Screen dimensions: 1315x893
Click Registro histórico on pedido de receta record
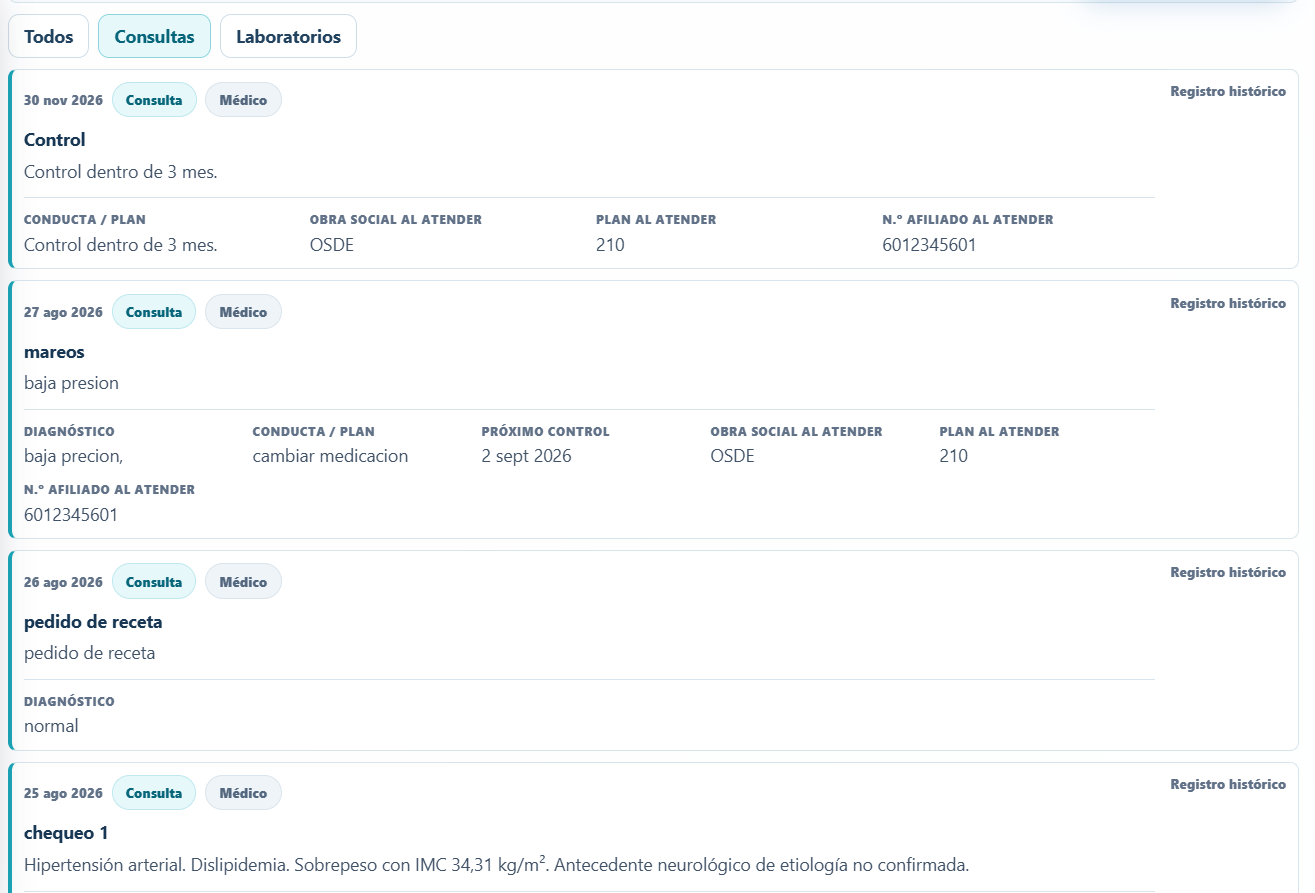tap(1228, 573)
